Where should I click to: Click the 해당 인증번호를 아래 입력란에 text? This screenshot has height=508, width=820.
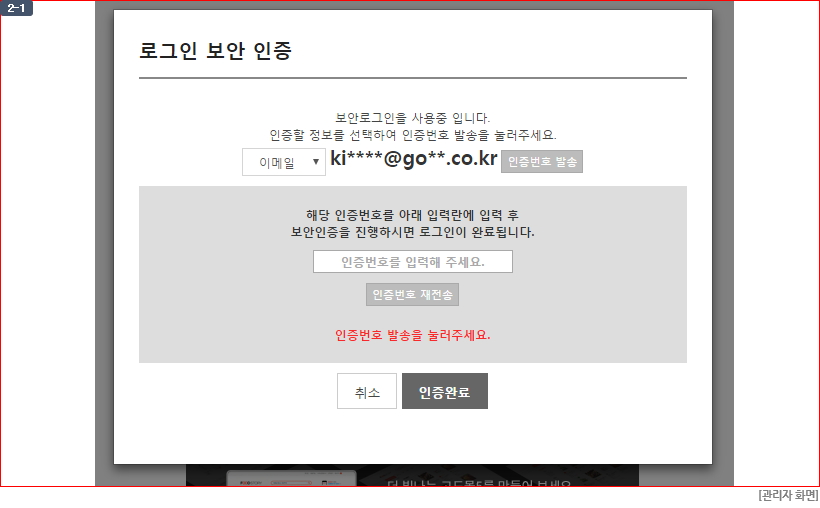[413, 215]
